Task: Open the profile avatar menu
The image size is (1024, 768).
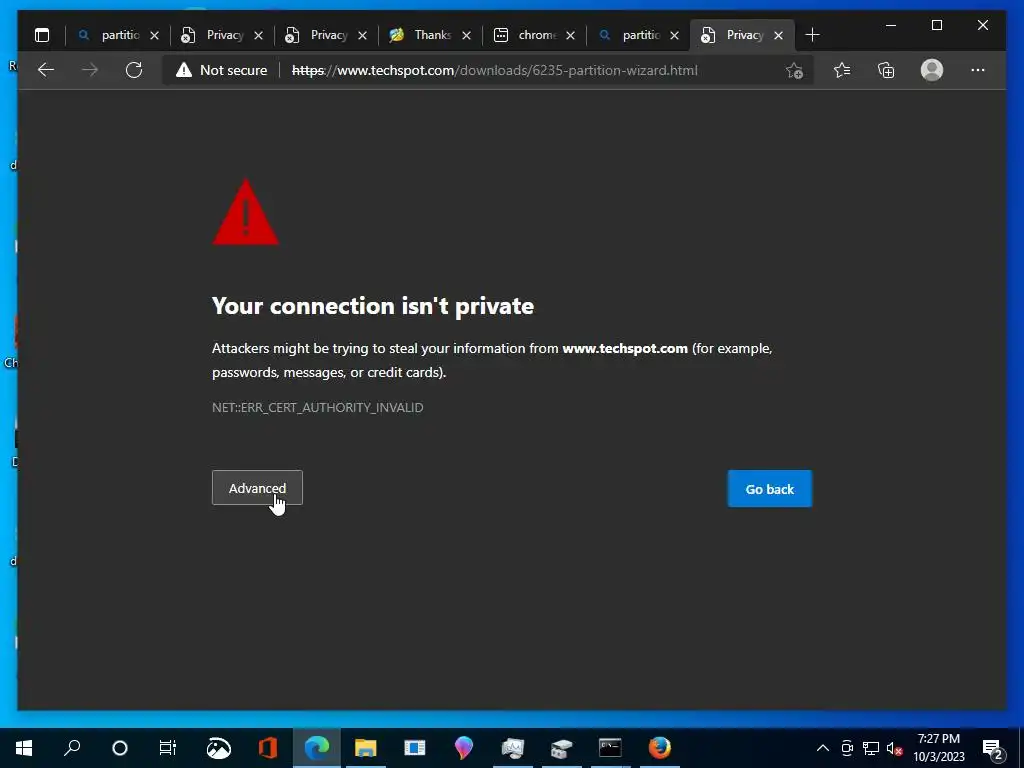Action: [x=932, y=70]
